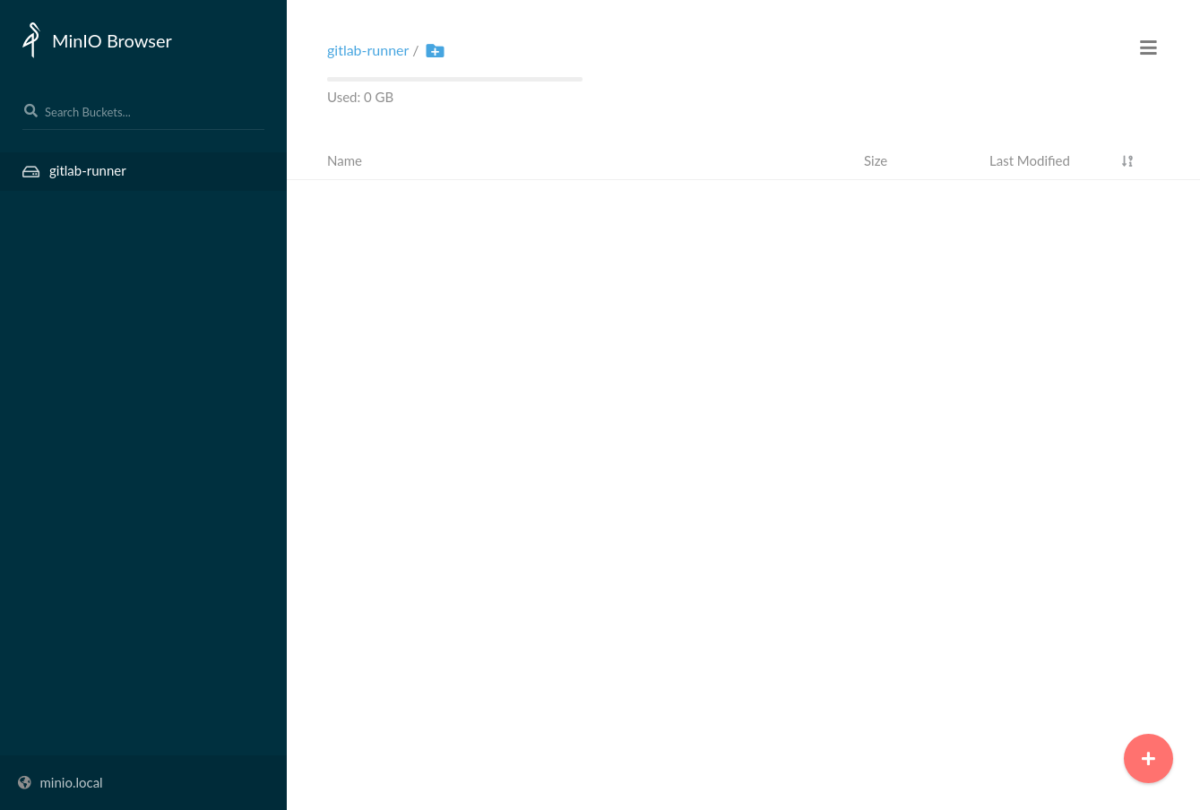The image size is (1200, 810).
Task: Click the storage usage progress bar
Action: tap(454, 79)
